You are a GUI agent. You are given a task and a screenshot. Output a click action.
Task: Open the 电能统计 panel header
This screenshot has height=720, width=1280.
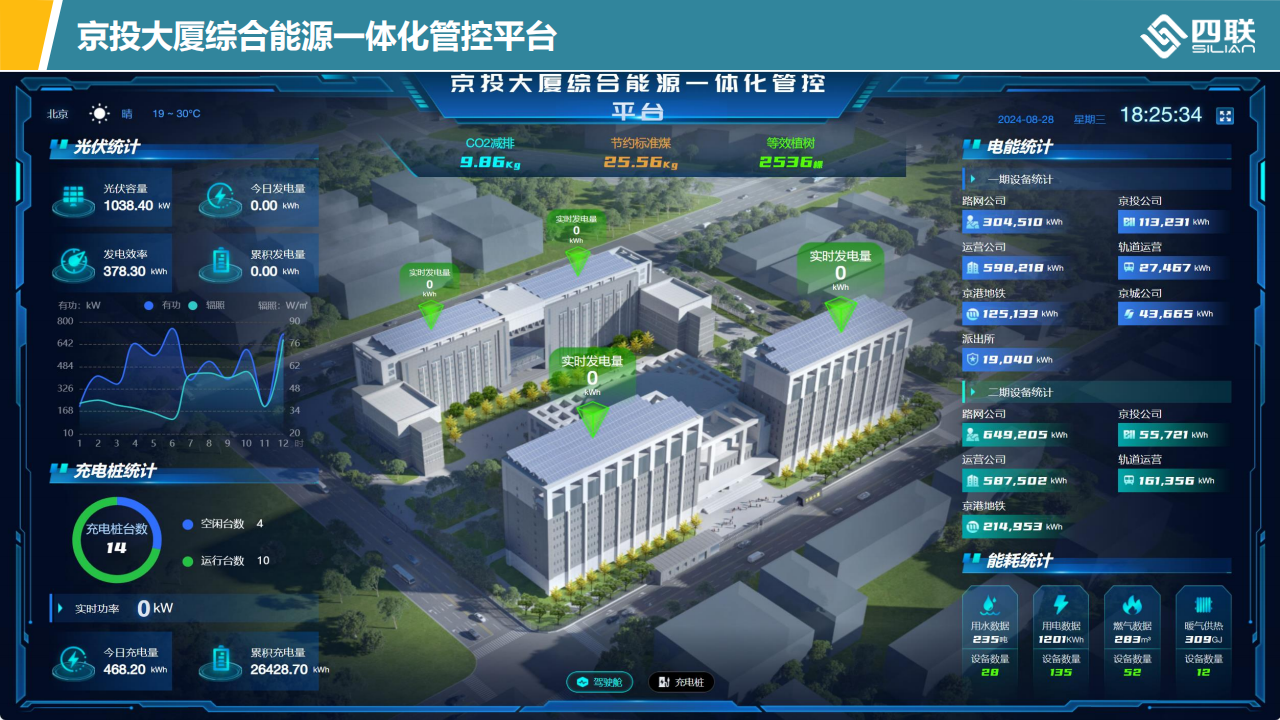click(x=1096, y=147)
